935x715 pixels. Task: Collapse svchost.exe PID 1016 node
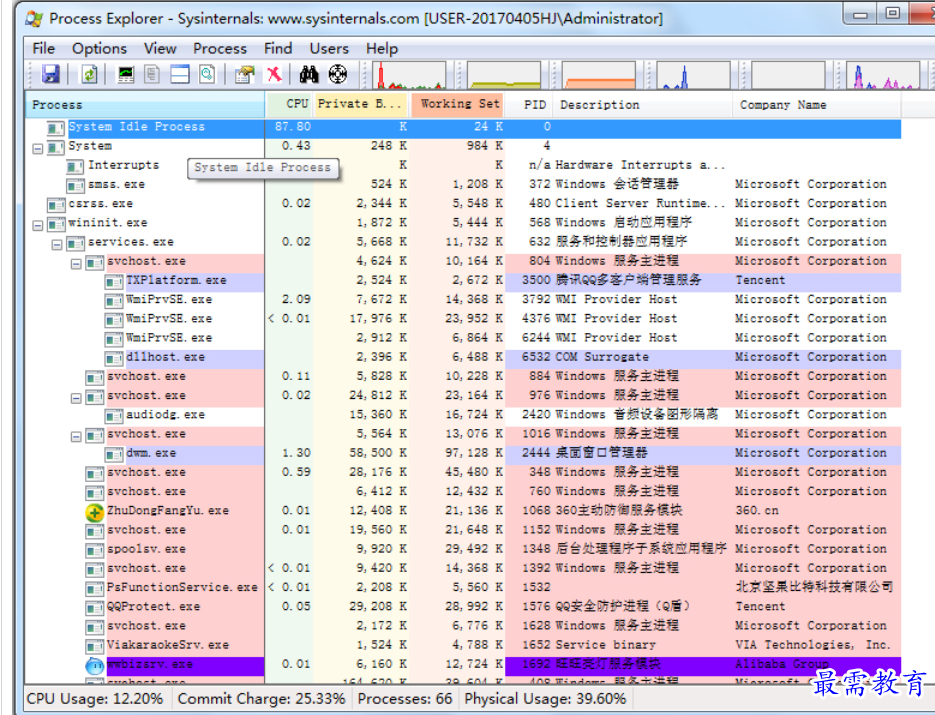tap(76, 437)
